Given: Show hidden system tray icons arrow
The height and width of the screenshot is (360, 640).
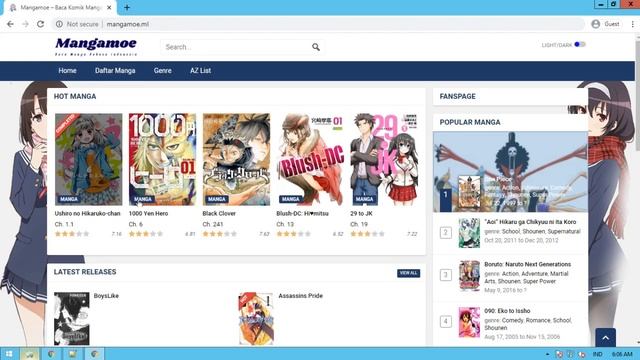Looking at the screenshot, I should tap(547, 354).
